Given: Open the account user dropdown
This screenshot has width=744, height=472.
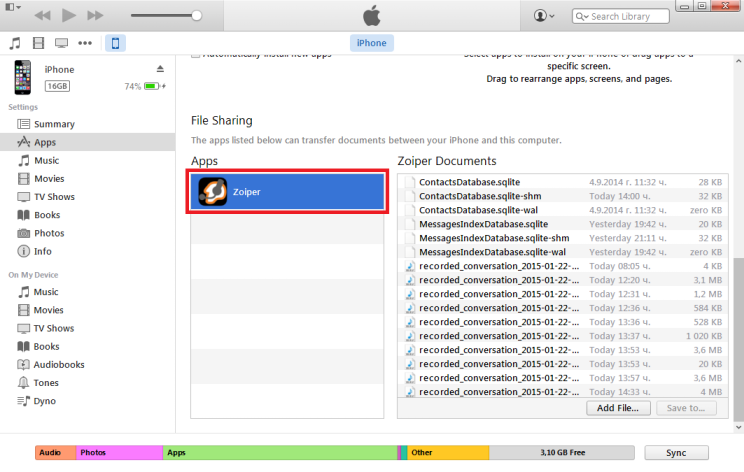Looking at the screenshot, I should pos(544,16).
